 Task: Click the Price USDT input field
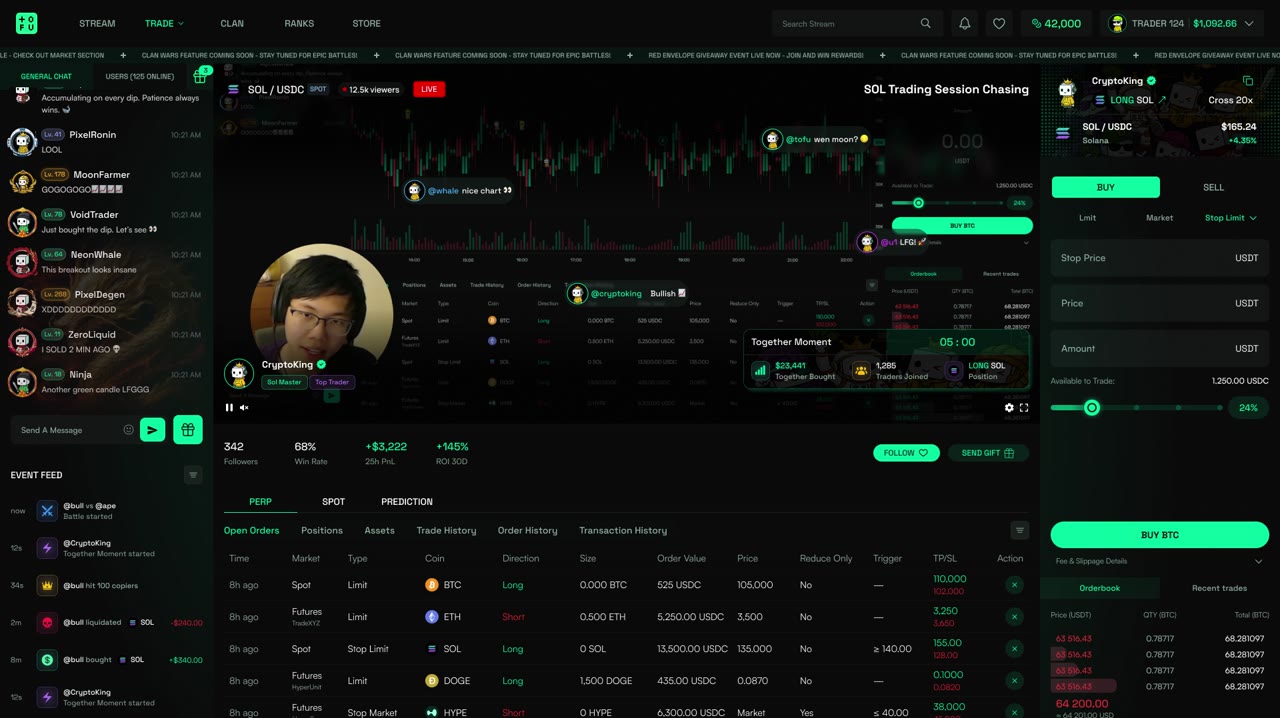click(1159, 303)
